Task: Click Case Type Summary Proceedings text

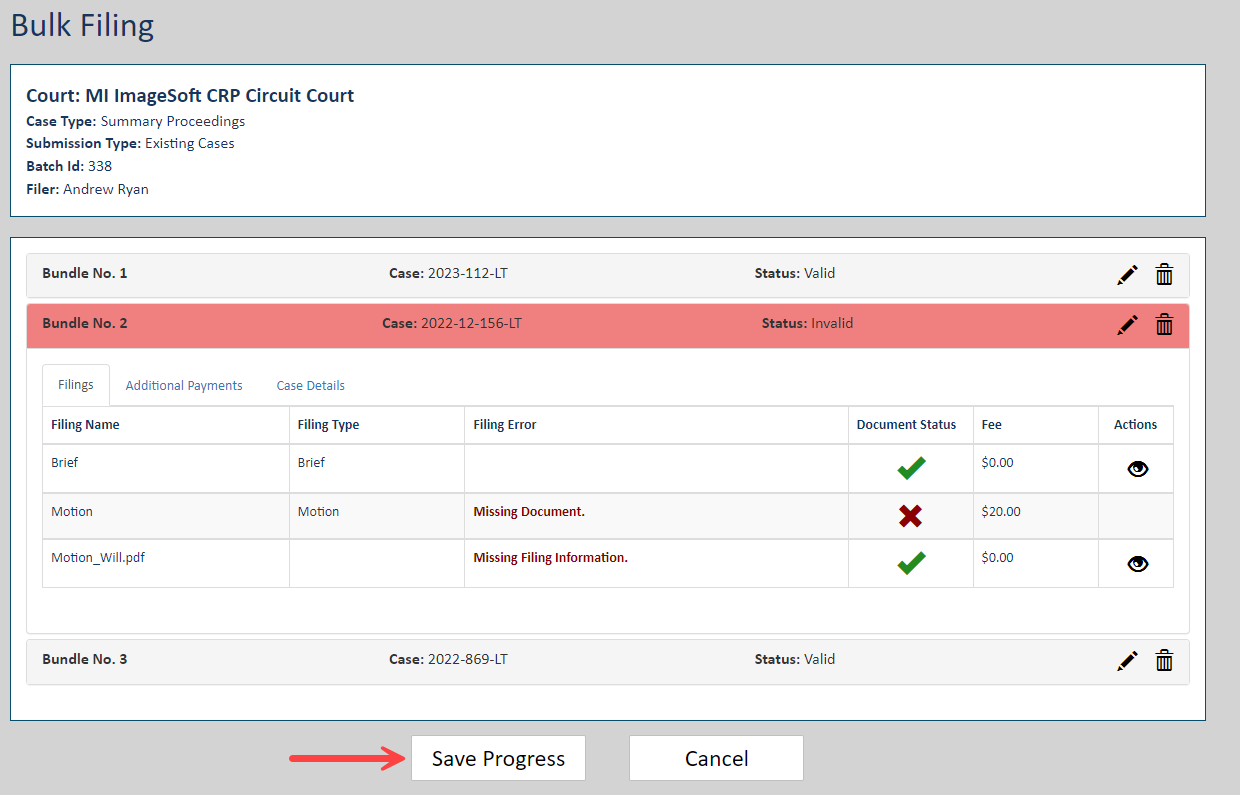Action: pyautogui.click(x=135, y=121)
